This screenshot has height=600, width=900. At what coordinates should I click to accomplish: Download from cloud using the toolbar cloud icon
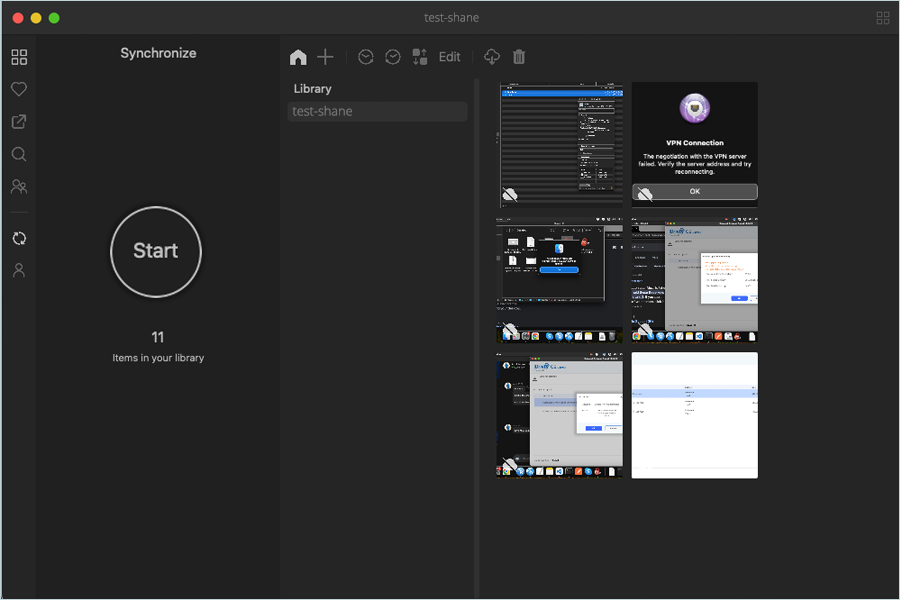(492, 57)
